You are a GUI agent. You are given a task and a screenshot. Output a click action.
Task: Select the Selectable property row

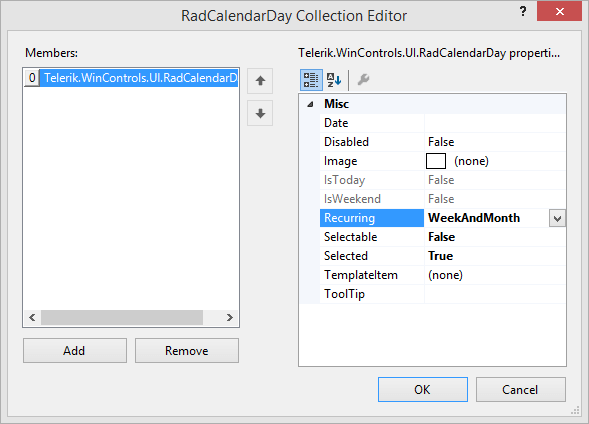[443, 237]
